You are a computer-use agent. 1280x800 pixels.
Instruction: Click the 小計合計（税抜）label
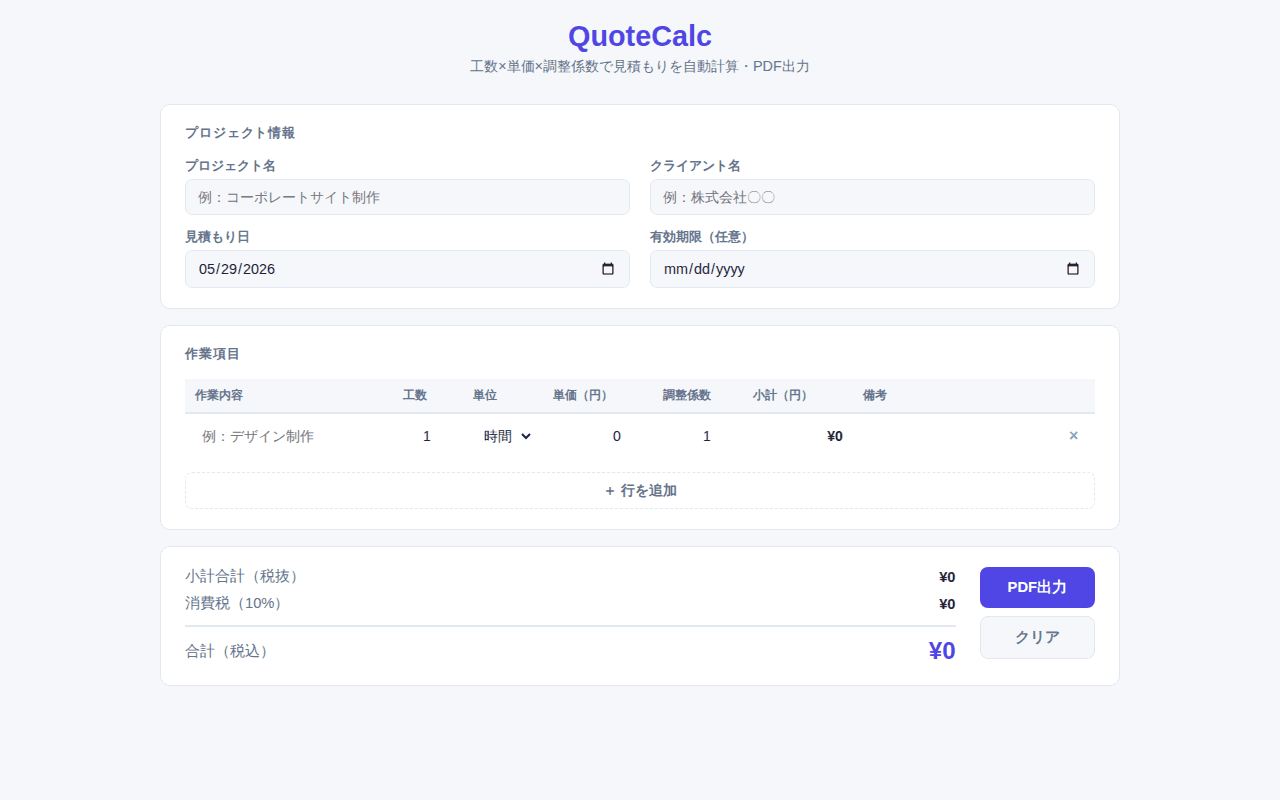(x=245, y=576)
